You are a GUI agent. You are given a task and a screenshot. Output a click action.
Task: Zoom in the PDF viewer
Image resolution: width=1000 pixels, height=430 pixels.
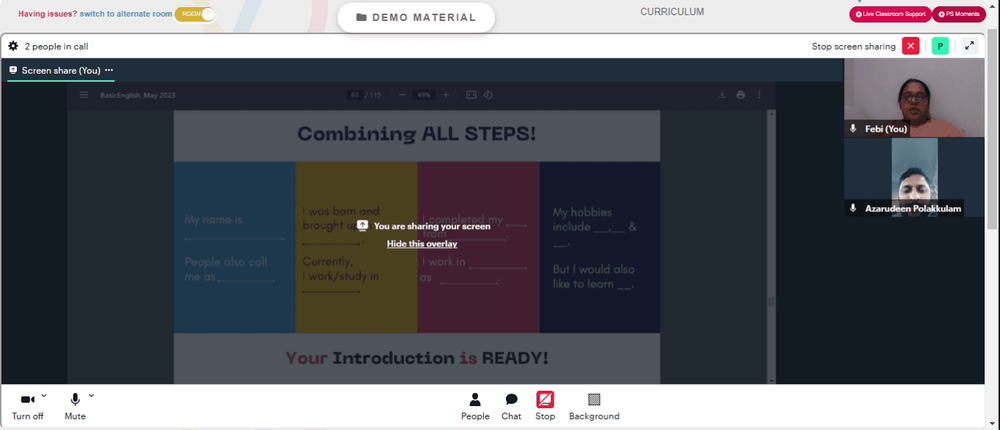[x=446, y=95]
